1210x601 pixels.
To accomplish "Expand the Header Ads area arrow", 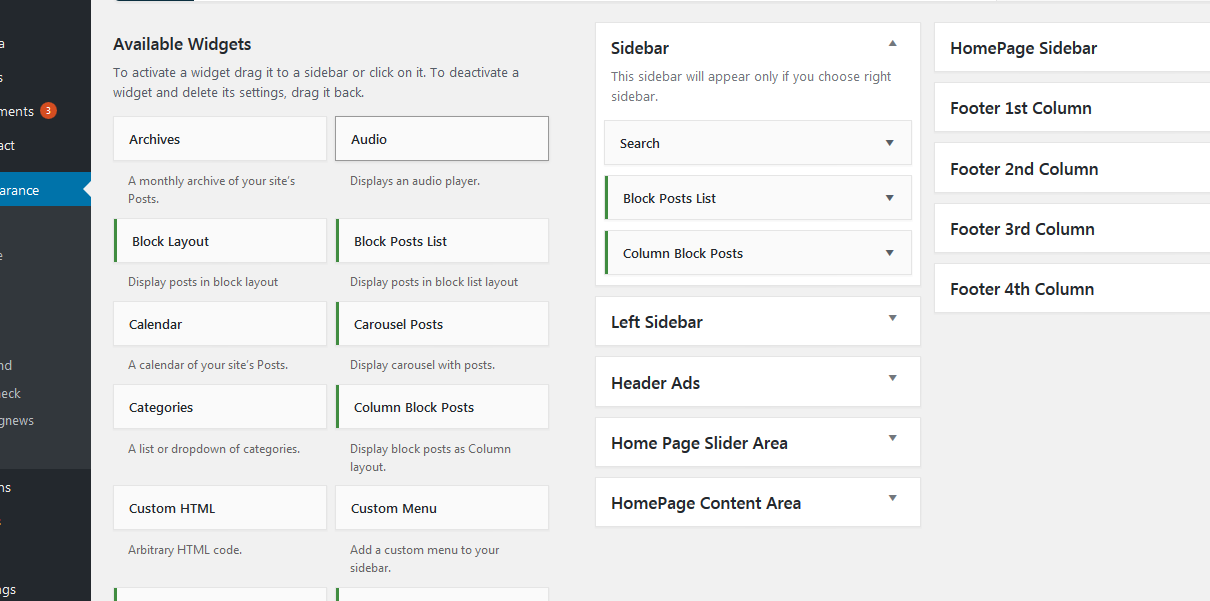I will pos(892,379).
